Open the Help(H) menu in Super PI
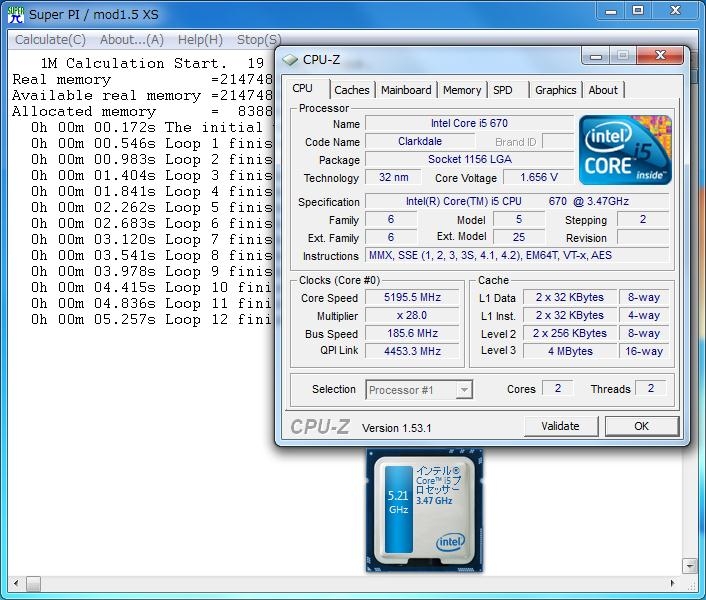The image size is (706, 600). [x=200, y=40]
